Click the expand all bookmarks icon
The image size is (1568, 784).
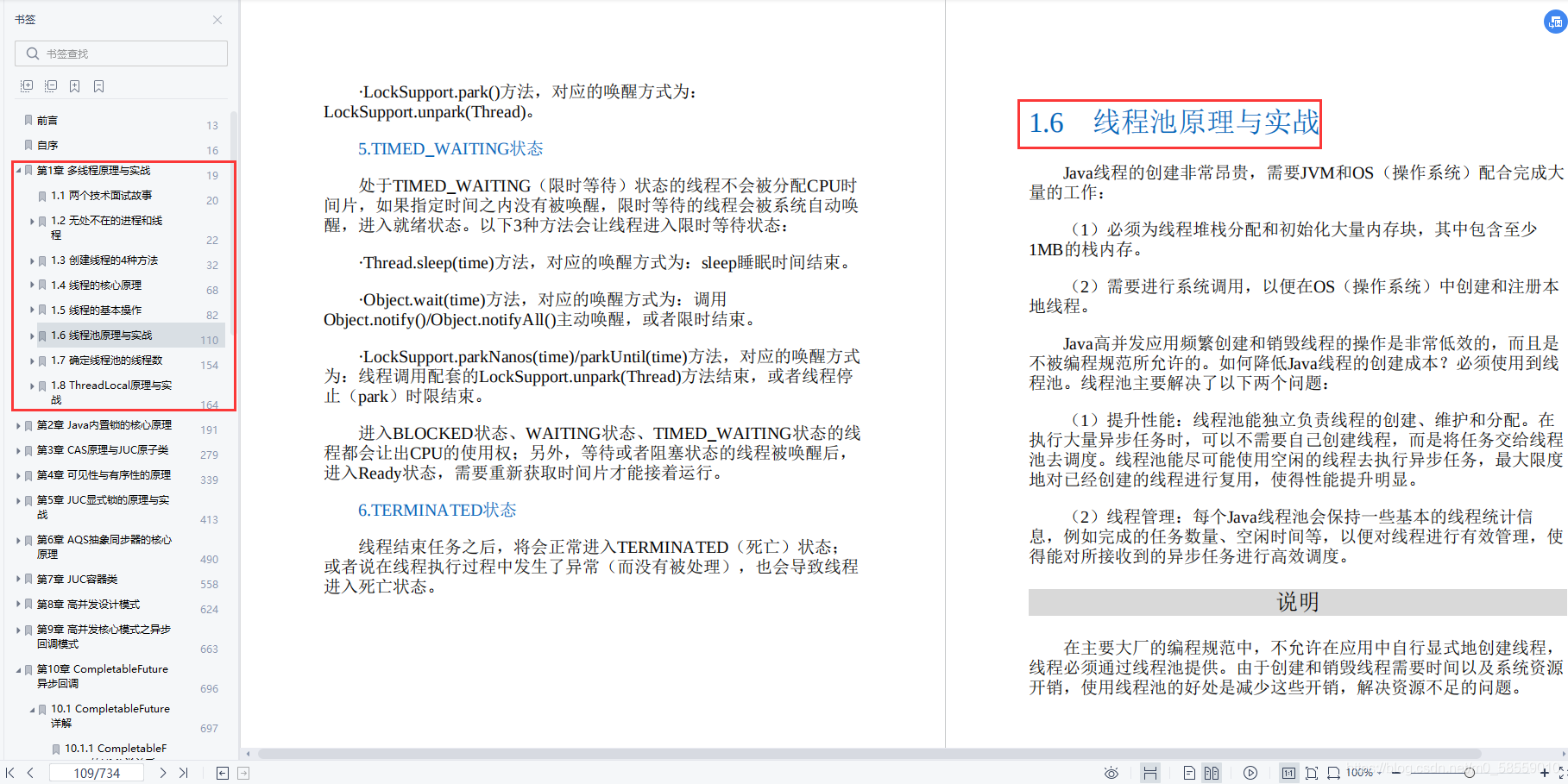tap(27, 86)
